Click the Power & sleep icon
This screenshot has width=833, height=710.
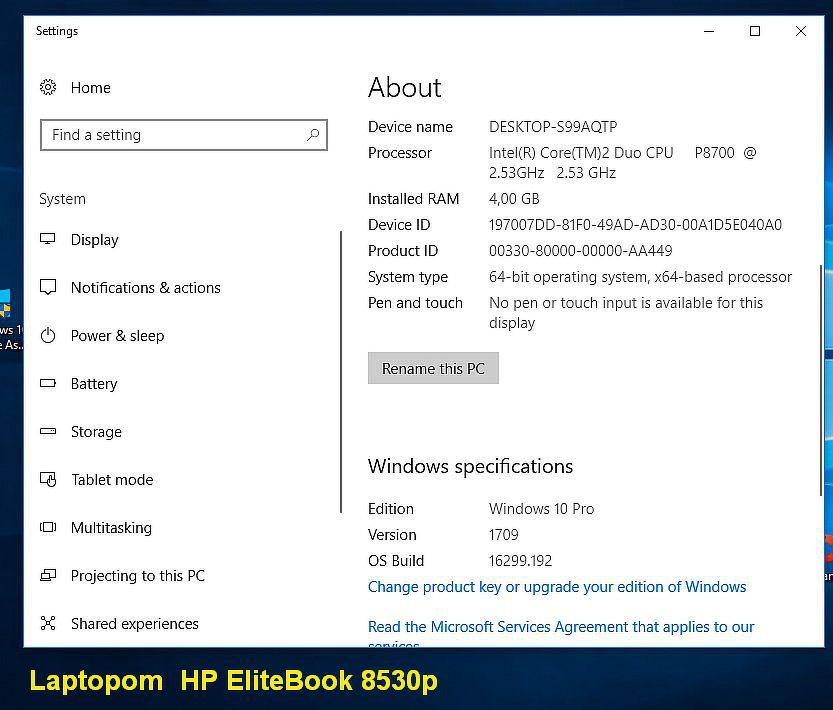48,335
